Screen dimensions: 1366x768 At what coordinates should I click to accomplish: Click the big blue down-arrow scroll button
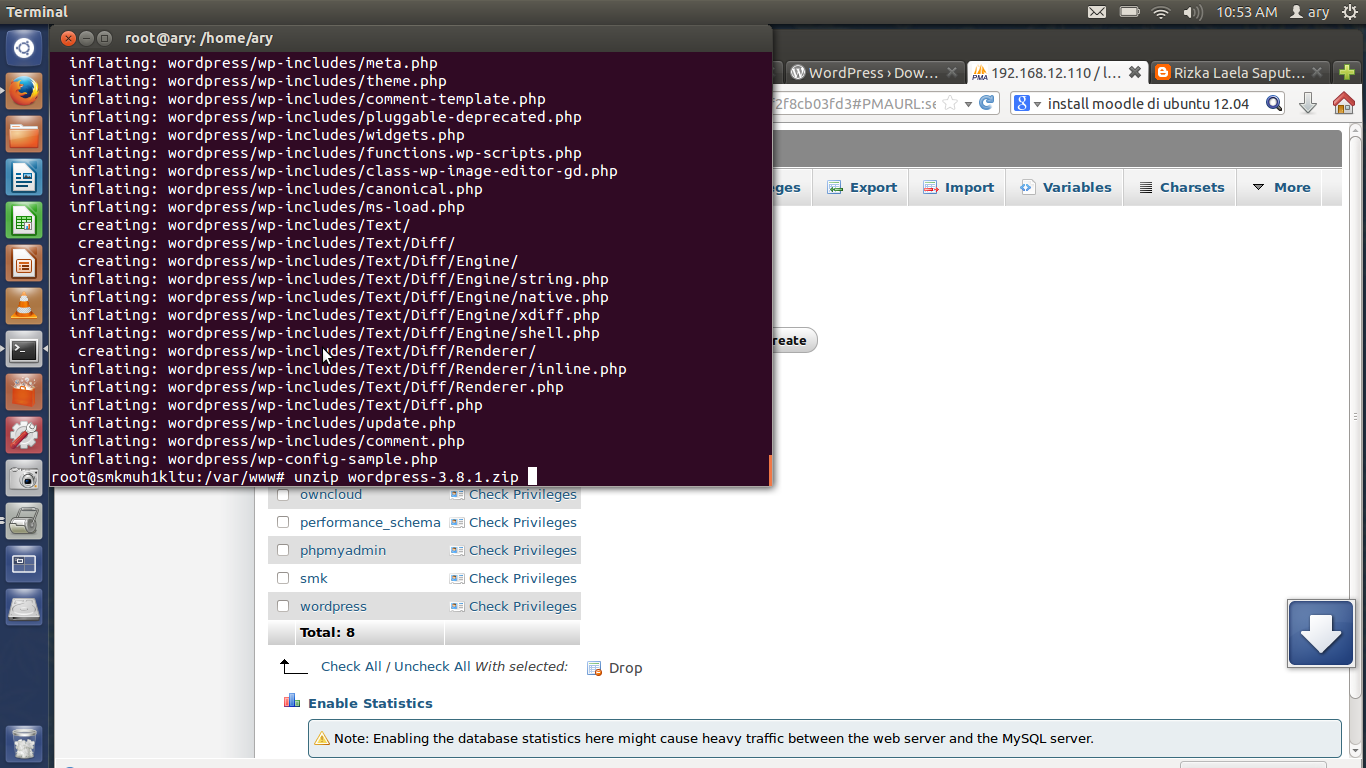(x=1320, y=633)
